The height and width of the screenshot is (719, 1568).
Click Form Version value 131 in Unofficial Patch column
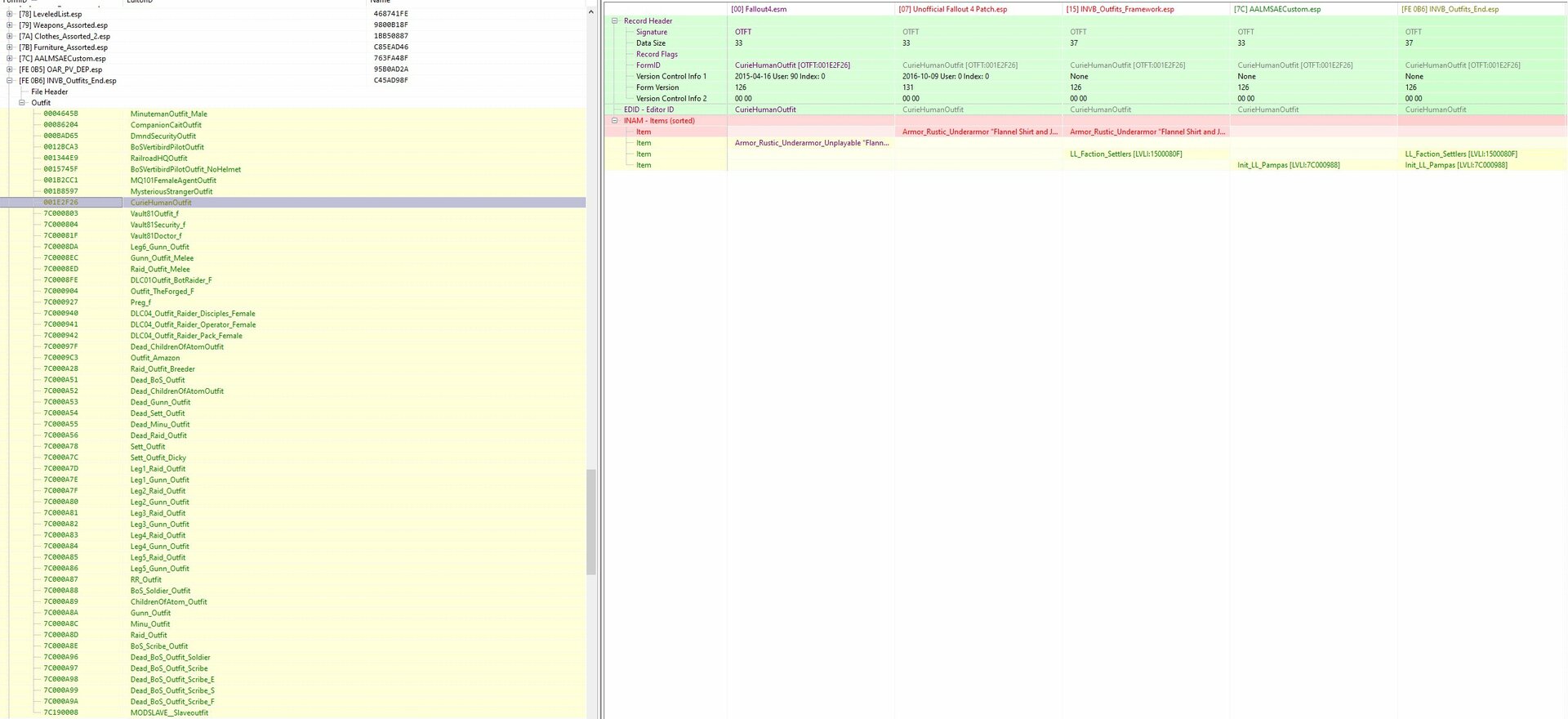(908, 87)
